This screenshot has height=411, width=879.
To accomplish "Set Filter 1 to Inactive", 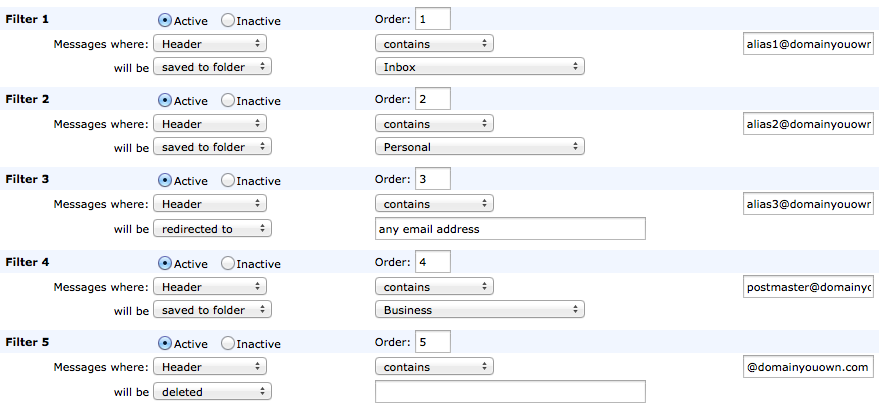I will click(x=227, y=20).
